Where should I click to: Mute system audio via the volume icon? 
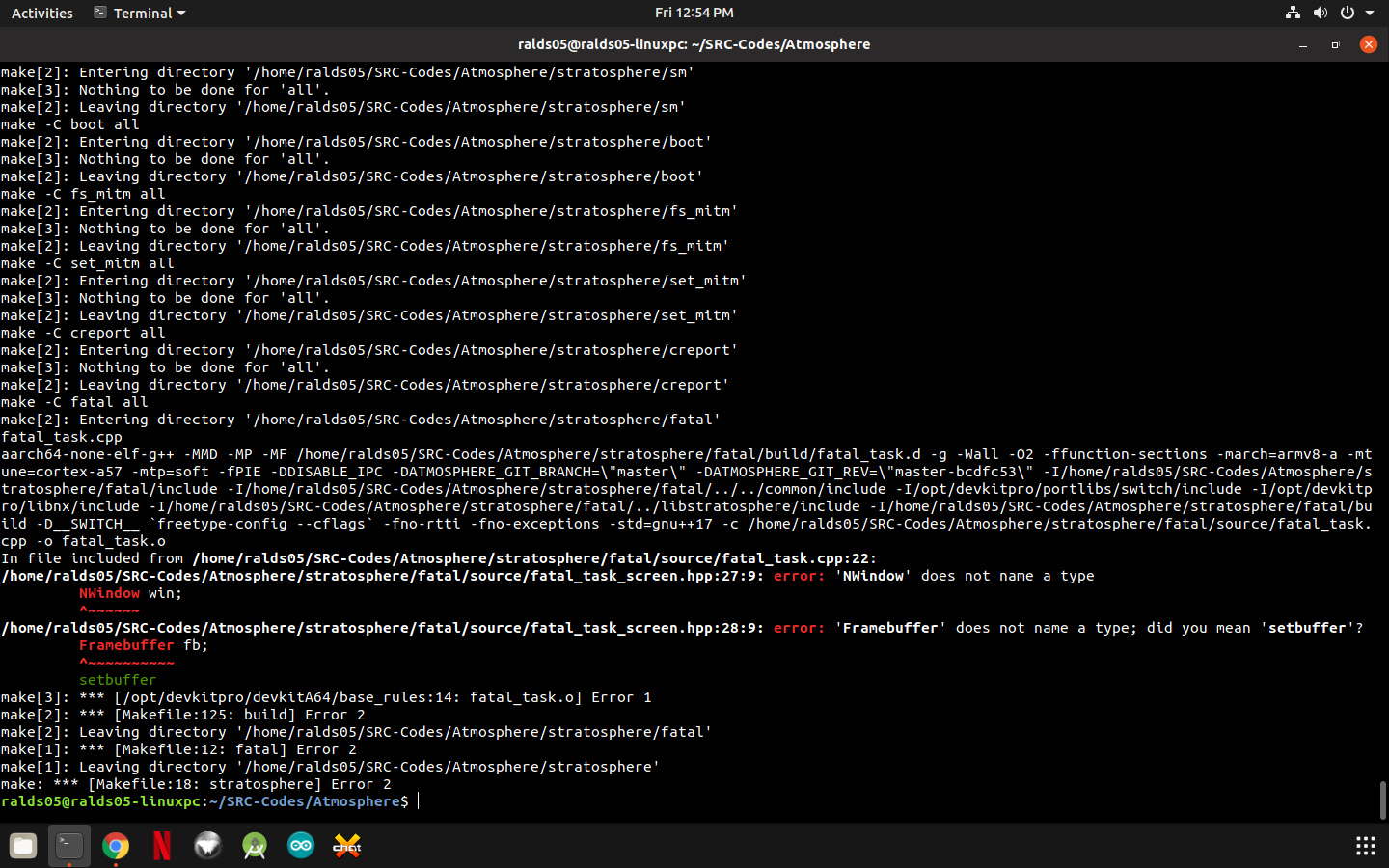pyautogui.click(x=1321, y=13)
